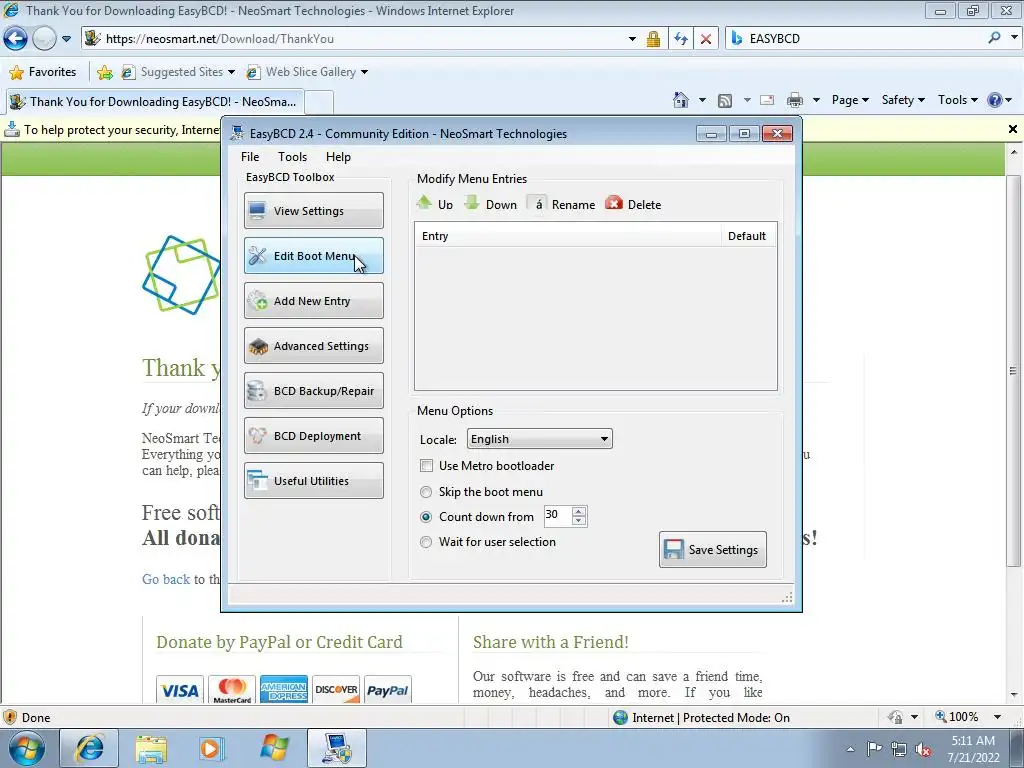Open EasyBCD File menu
The height and width of the screenshot is (768, 1024).
249,157
